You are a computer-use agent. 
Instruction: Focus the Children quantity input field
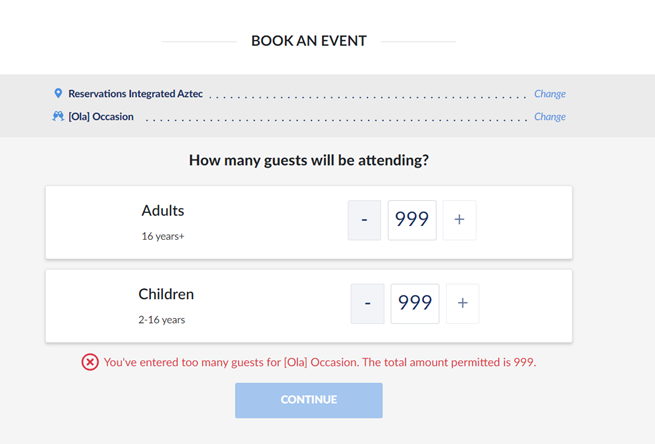(x=414, y=303)
